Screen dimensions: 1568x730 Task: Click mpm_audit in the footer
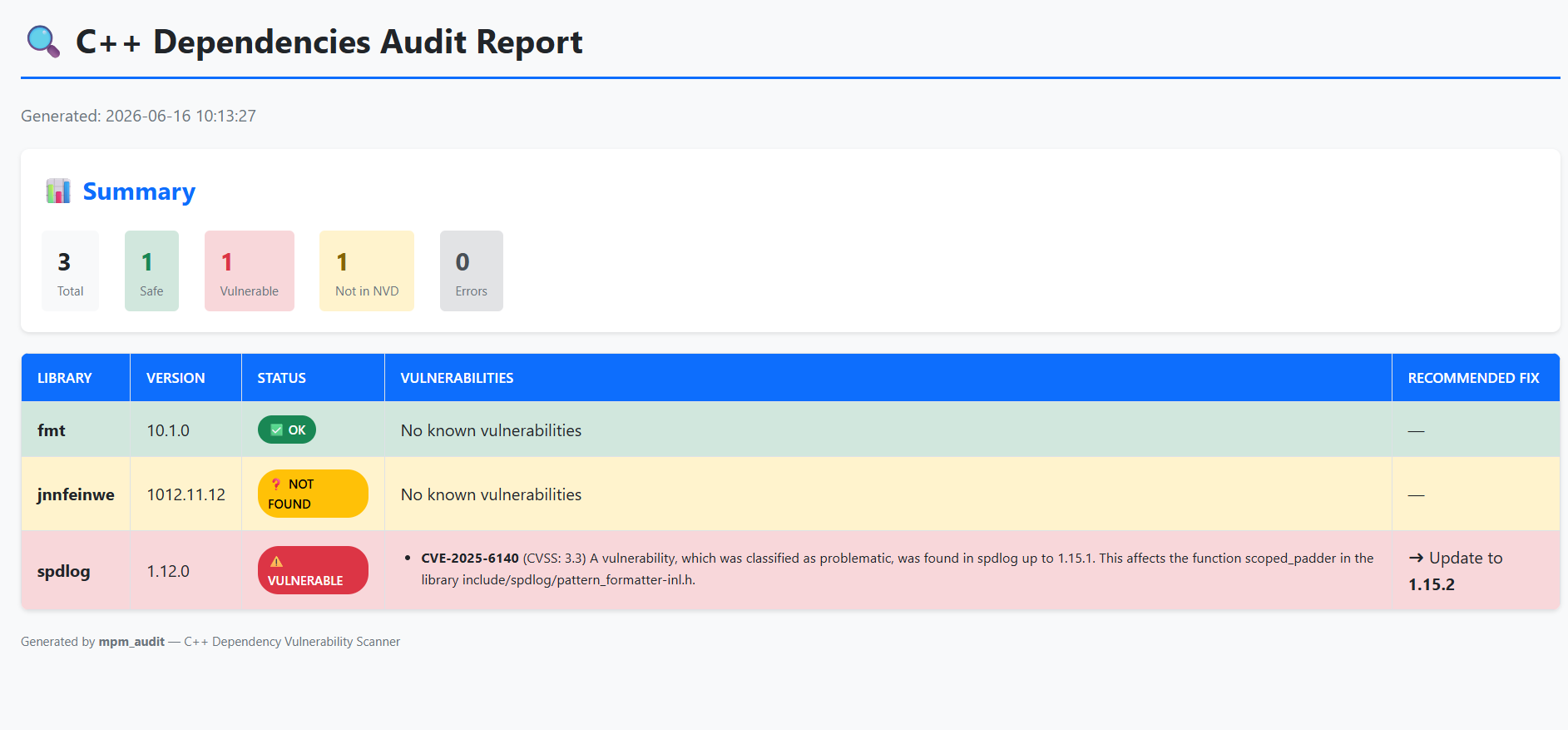pos(131,642)
